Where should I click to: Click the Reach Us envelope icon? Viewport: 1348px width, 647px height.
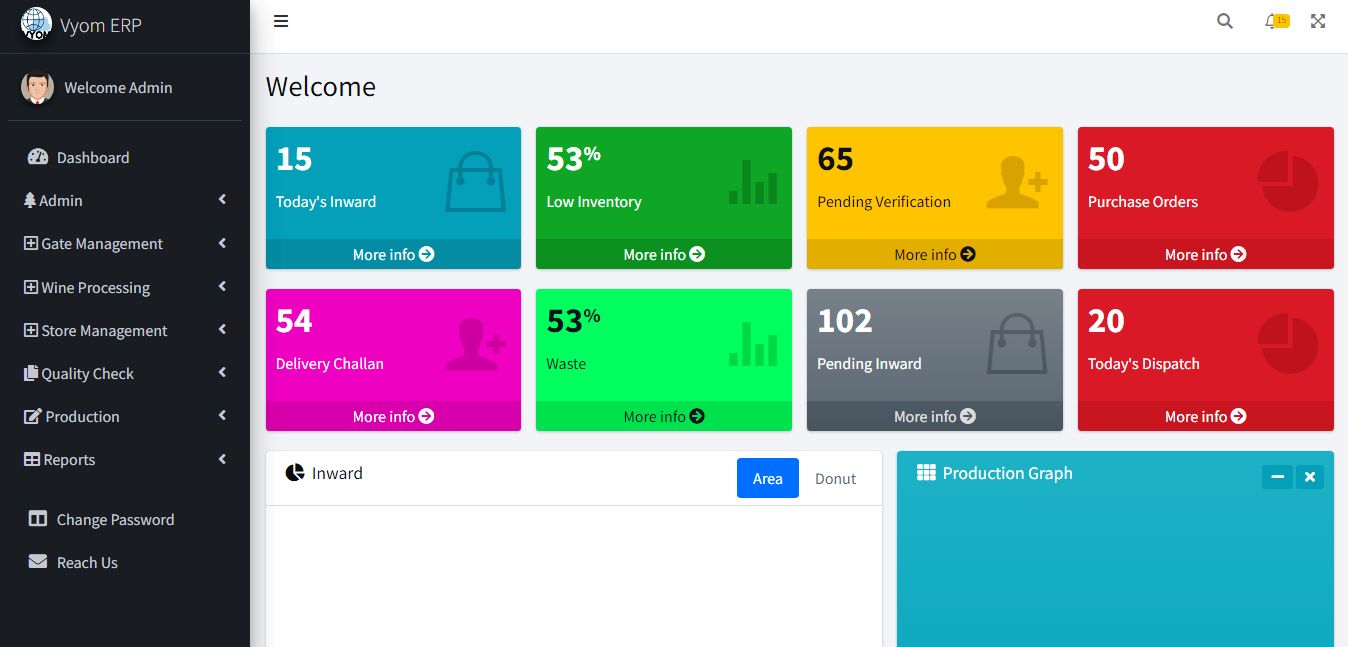click(38, 562)
